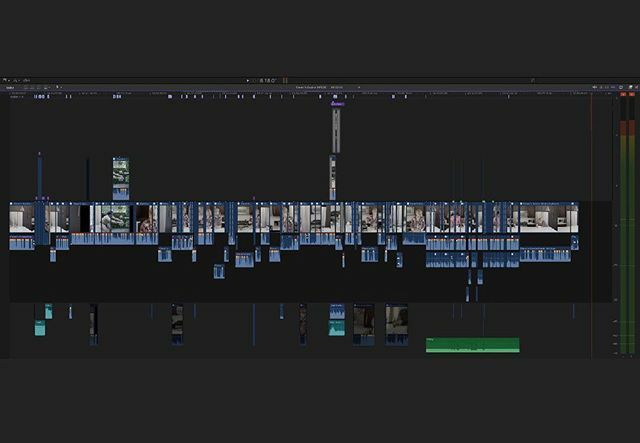Open the timeline history dropdown chevron
This screenshot has height=443, width=640.
(x=359, y=87)
